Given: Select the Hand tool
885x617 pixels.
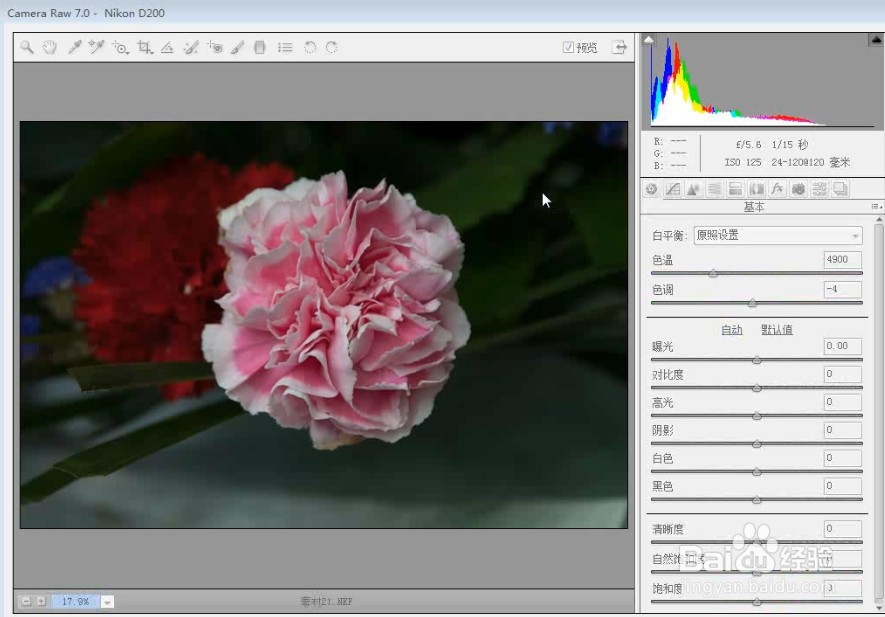Looking at the screenshot, I should 50,47.
